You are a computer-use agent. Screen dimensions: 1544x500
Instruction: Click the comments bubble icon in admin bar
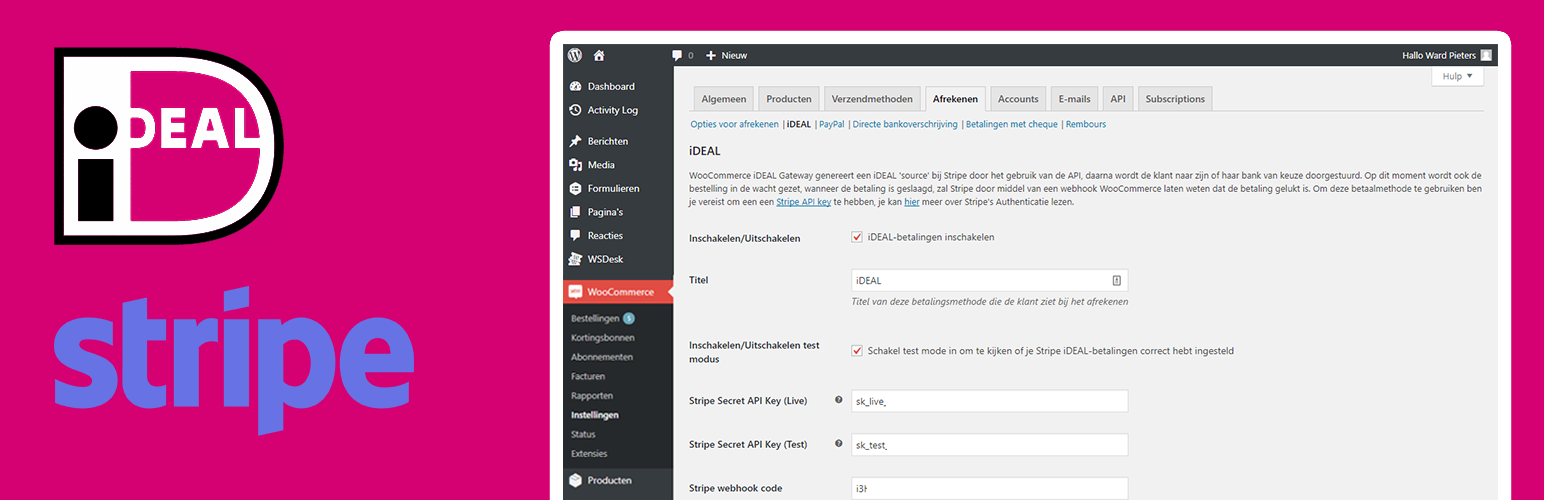(677, 56)
